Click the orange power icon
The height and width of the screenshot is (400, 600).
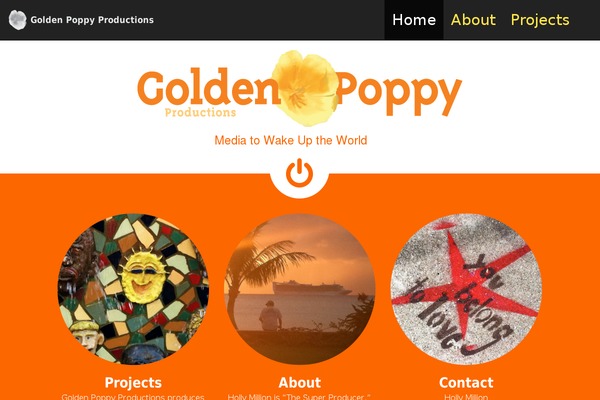(x=299, y=173)
